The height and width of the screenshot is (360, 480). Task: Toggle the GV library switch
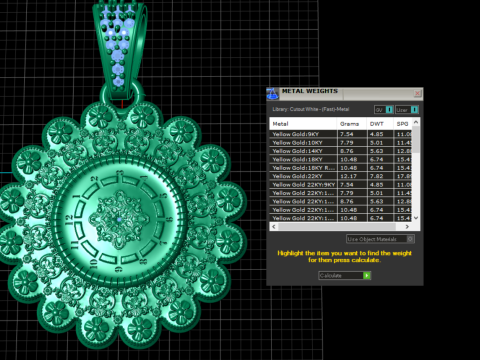pyautogui.click(x=383, y=109)
